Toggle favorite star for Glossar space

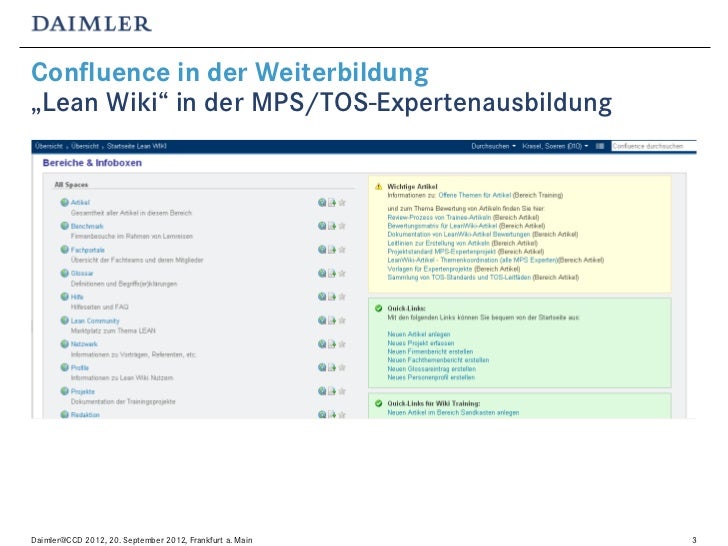[x=342, y=273]
